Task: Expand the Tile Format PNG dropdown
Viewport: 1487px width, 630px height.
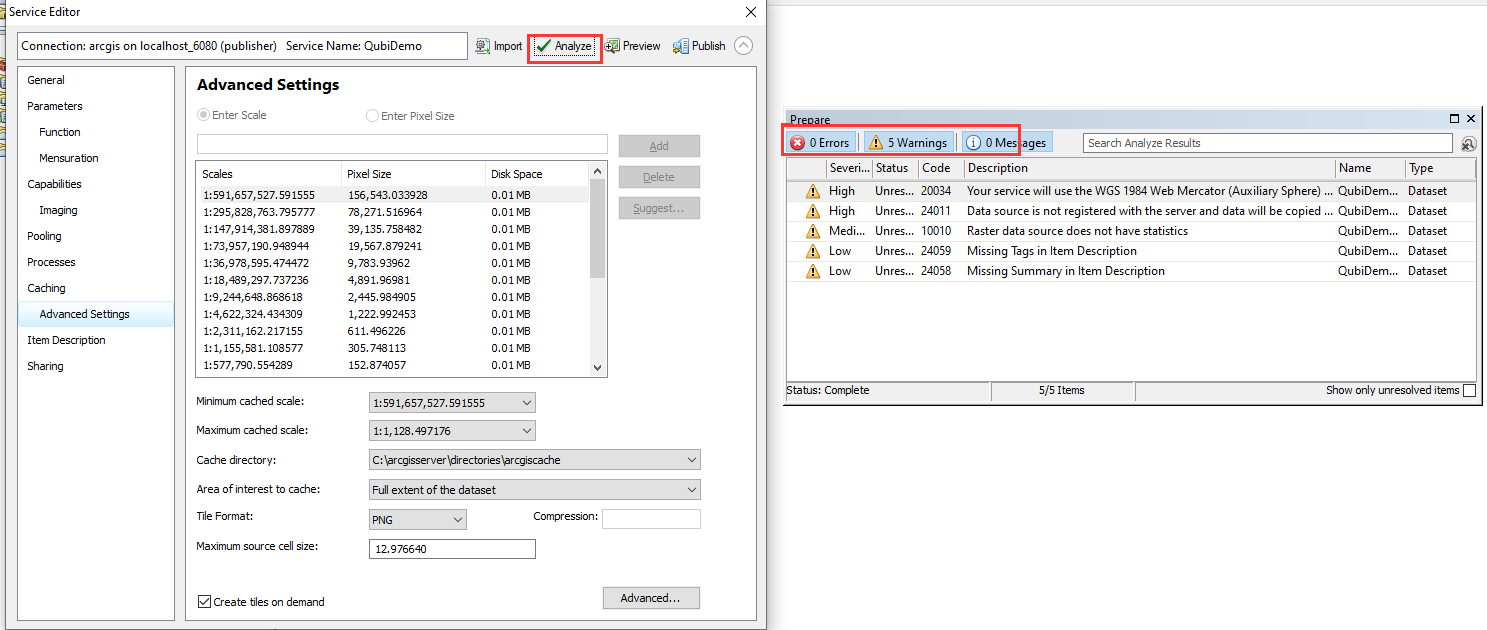Action: click(417, 520)
